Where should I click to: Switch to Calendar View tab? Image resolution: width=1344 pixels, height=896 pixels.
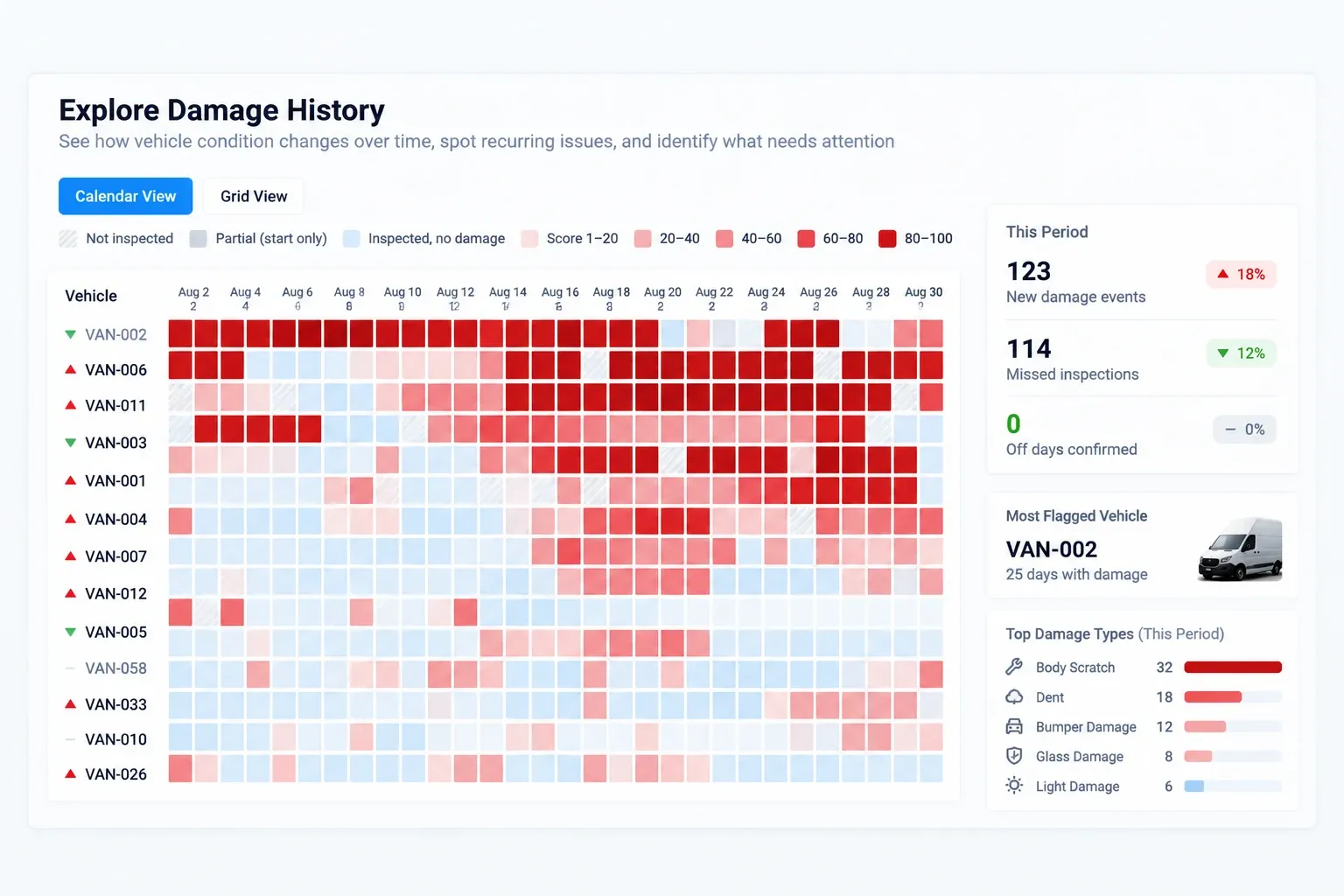click(x=125, y=196)
